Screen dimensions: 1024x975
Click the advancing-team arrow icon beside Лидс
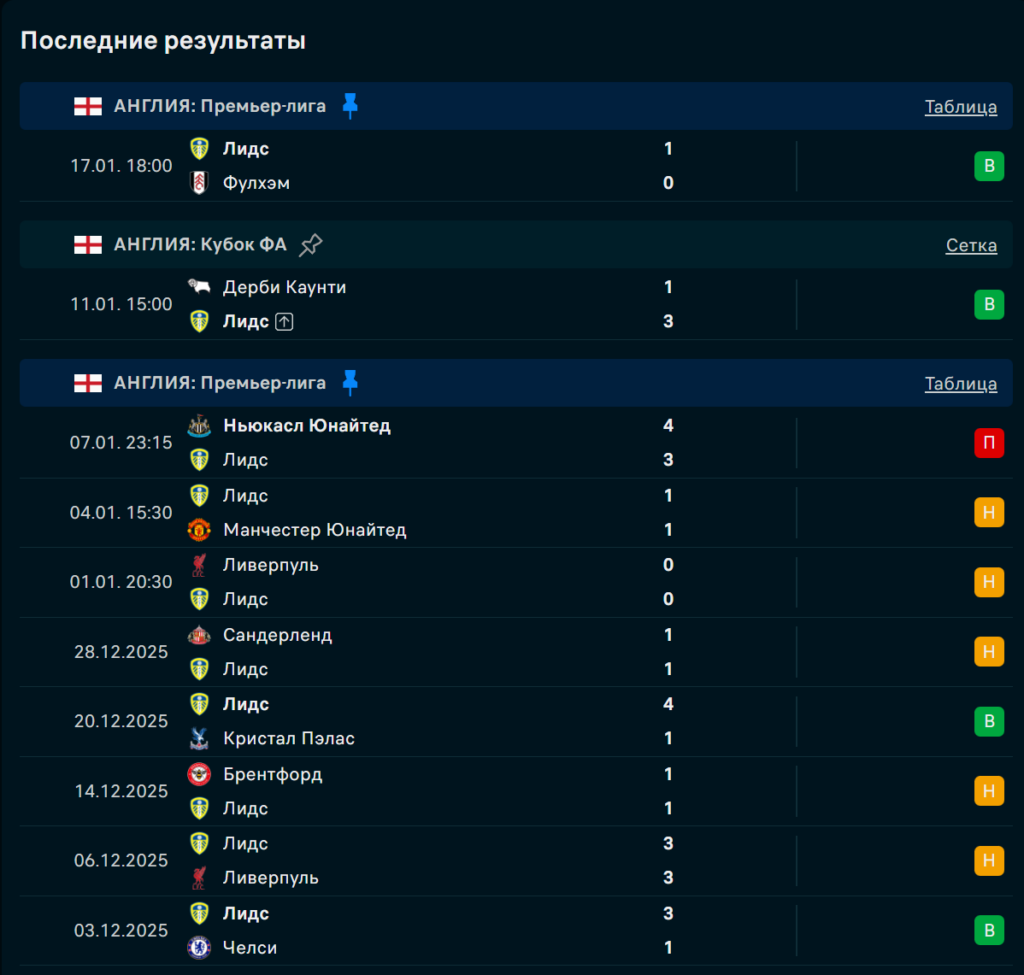click(x=285, y=322)
